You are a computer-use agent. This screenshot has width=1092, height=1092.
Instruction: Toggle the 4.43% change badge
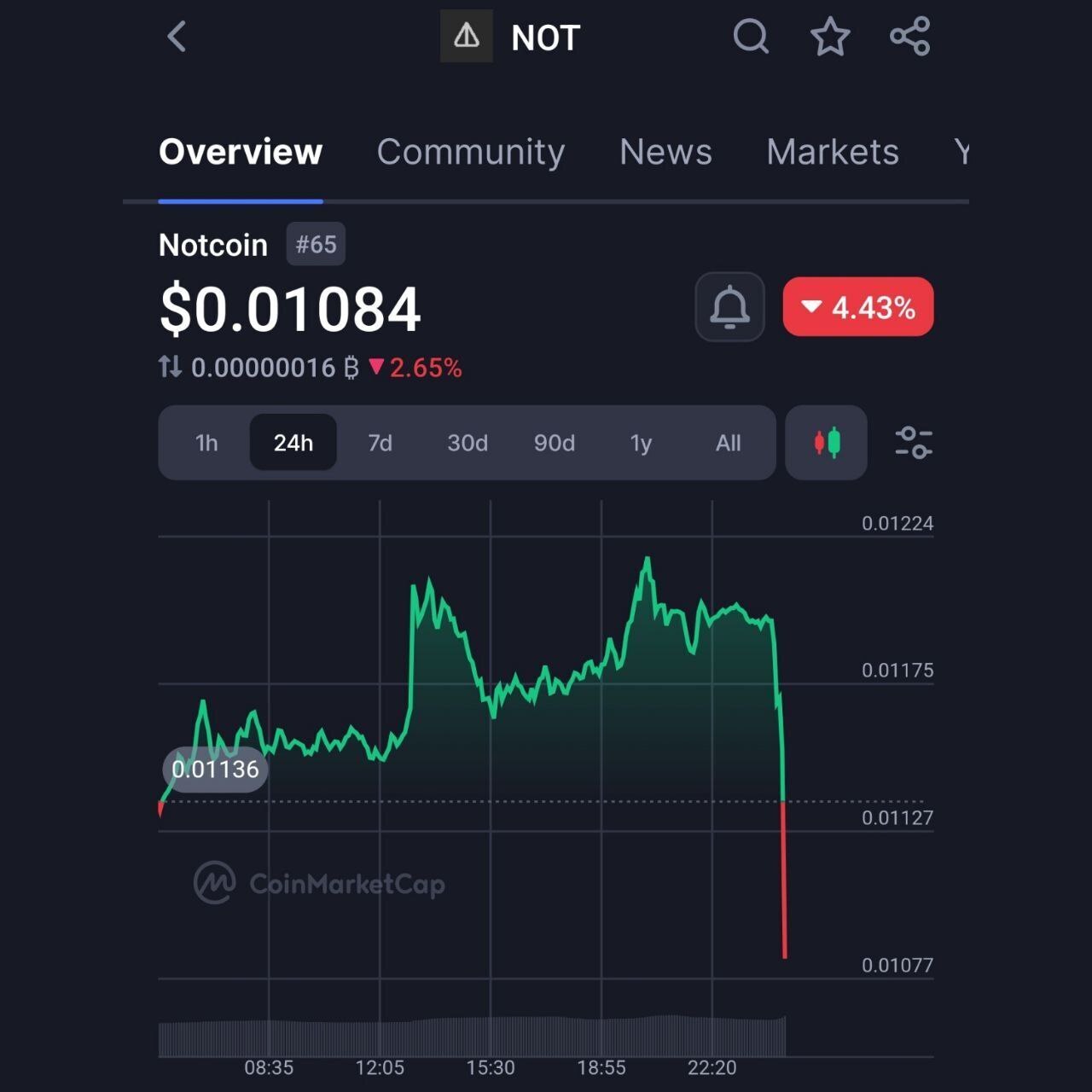[x=858, y=307]
